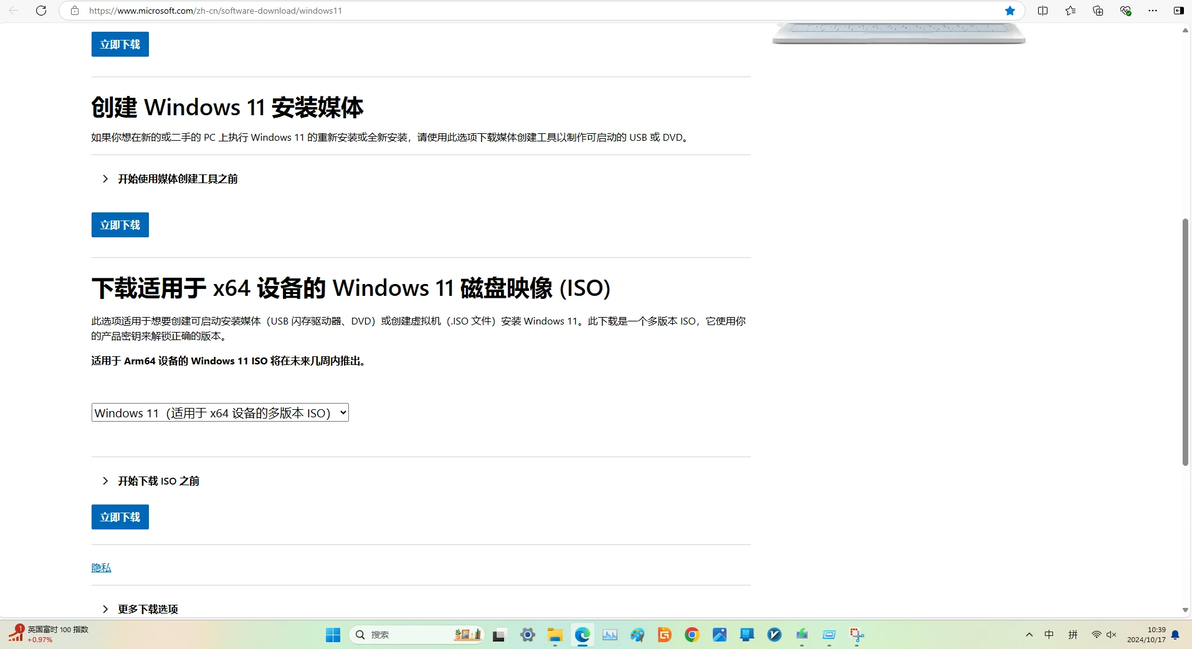Image resolution: width=1192 pixels, height=649 pixels.
Task: Launch Google Chrome from the taskbar
Action: pyautogui.click(x=692, y=635)
